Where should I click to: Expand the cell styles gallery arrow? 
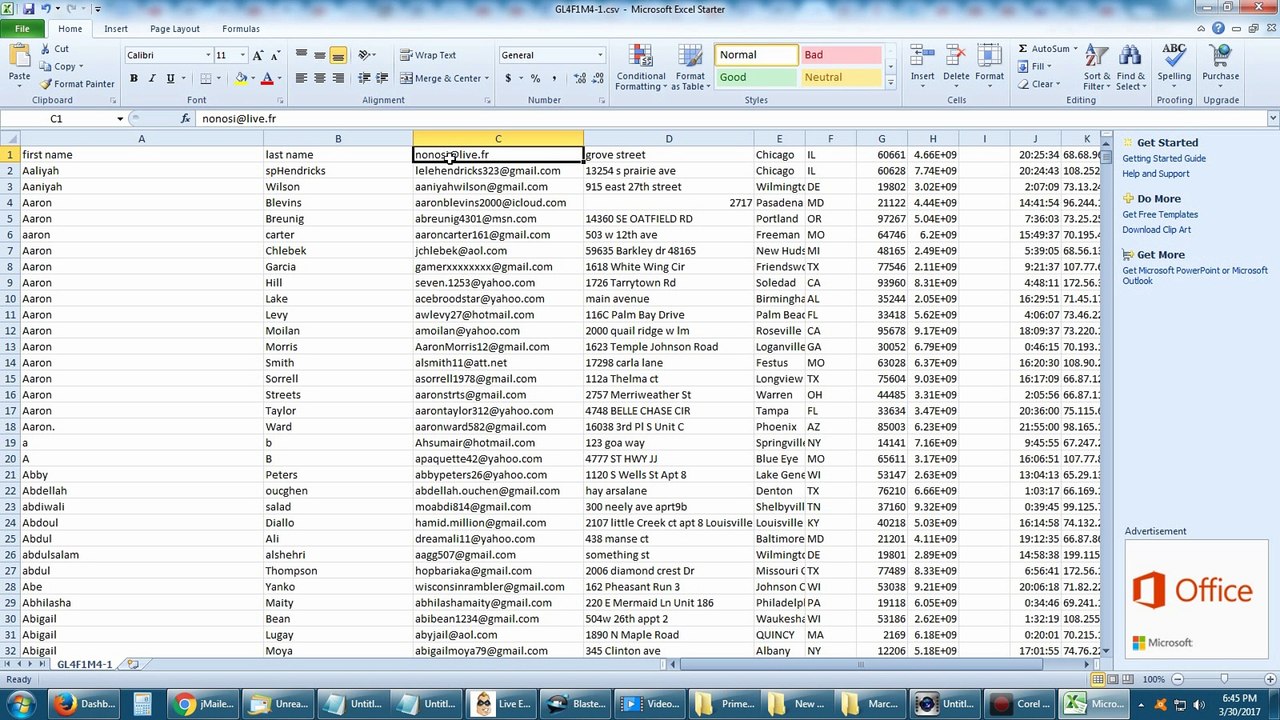pyautogui.click(x=890, y=83)
